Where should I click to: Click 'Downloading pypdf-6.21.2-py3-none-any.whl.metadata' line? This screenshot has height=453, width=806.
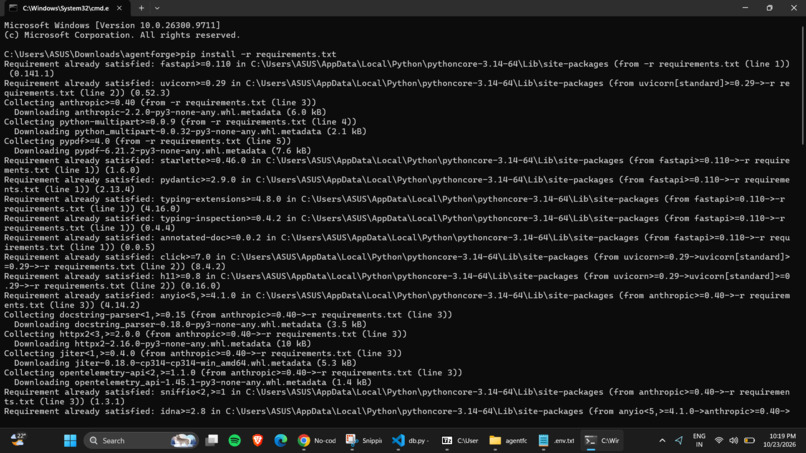[x=162, y=151]
